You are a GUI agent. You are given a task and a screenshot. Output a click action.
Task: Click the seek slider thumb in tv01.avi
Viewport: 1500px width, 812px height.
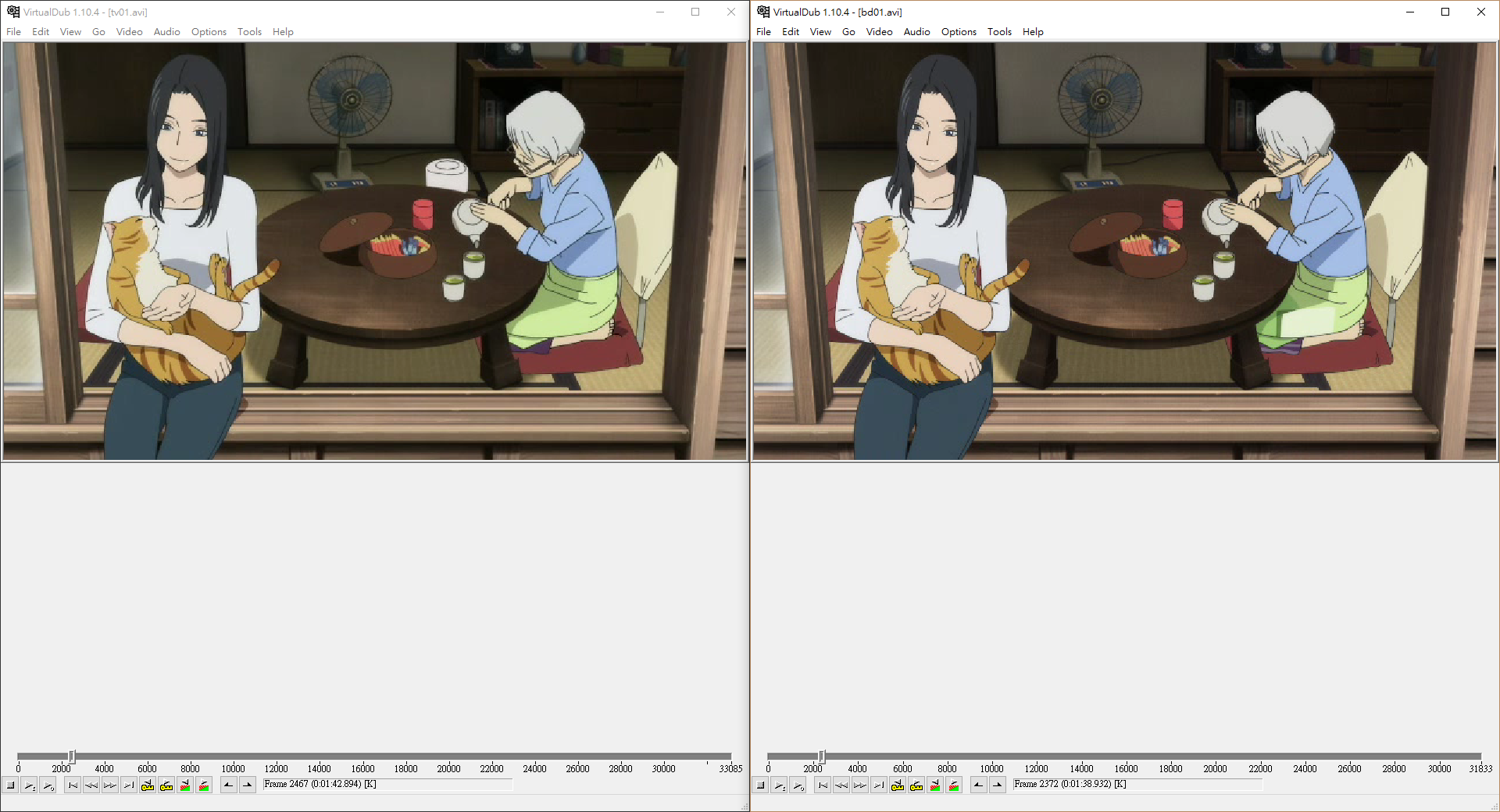coord(72,757)
